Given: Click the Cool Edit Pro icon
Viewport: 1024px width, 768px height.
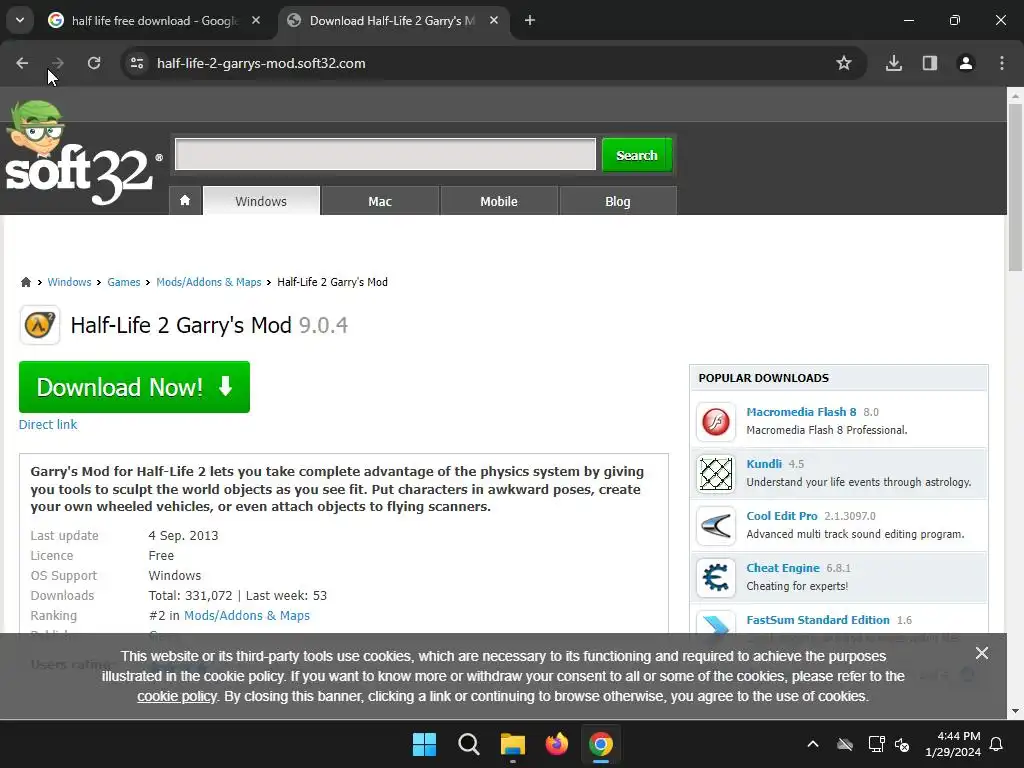Looking at the screenshot, I should [x=716, y=526].
